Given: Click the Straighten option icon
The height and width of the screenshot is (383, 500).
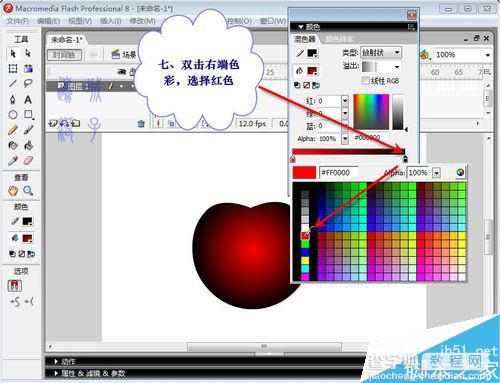Looking at the screenshot, I should pyautogui.click(x=30, y=302).
